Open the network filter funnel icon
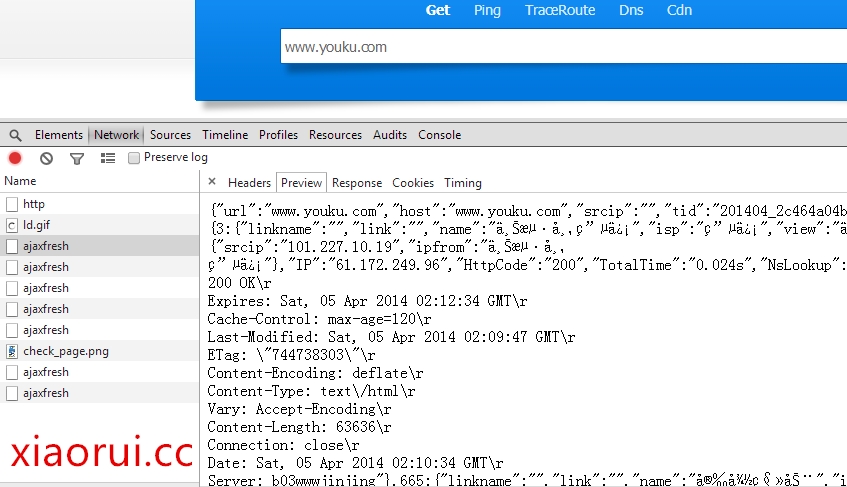Viewport: 847px width, 487px height. (x=76, y=158)
